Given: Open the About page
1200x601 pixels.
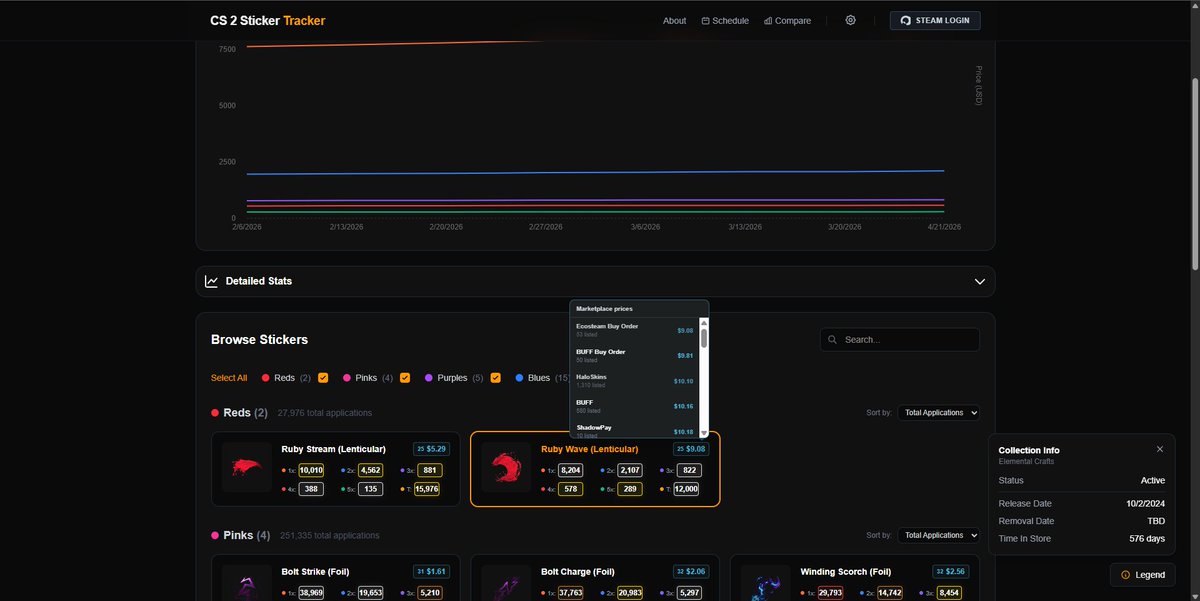Looking at the screenshot, I should (x=674, y=20).
